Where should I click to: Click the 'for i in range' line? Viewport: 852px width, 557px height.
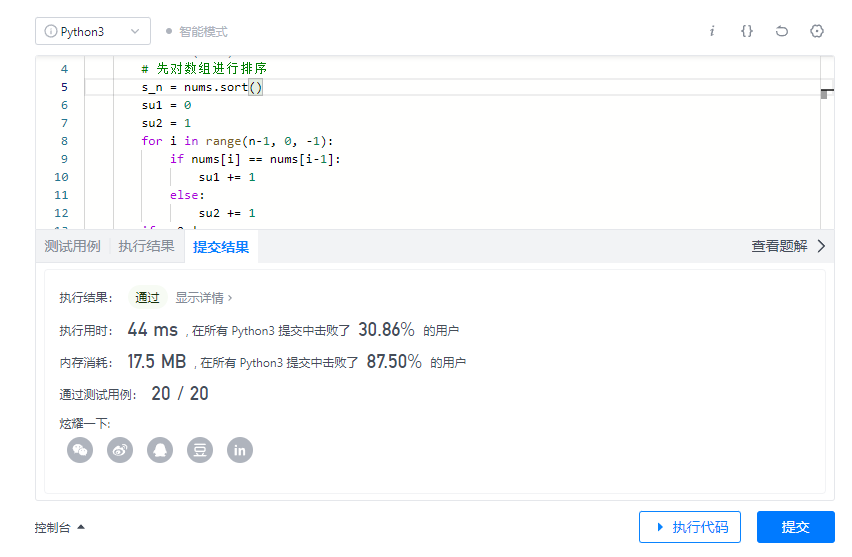(237, 141)
